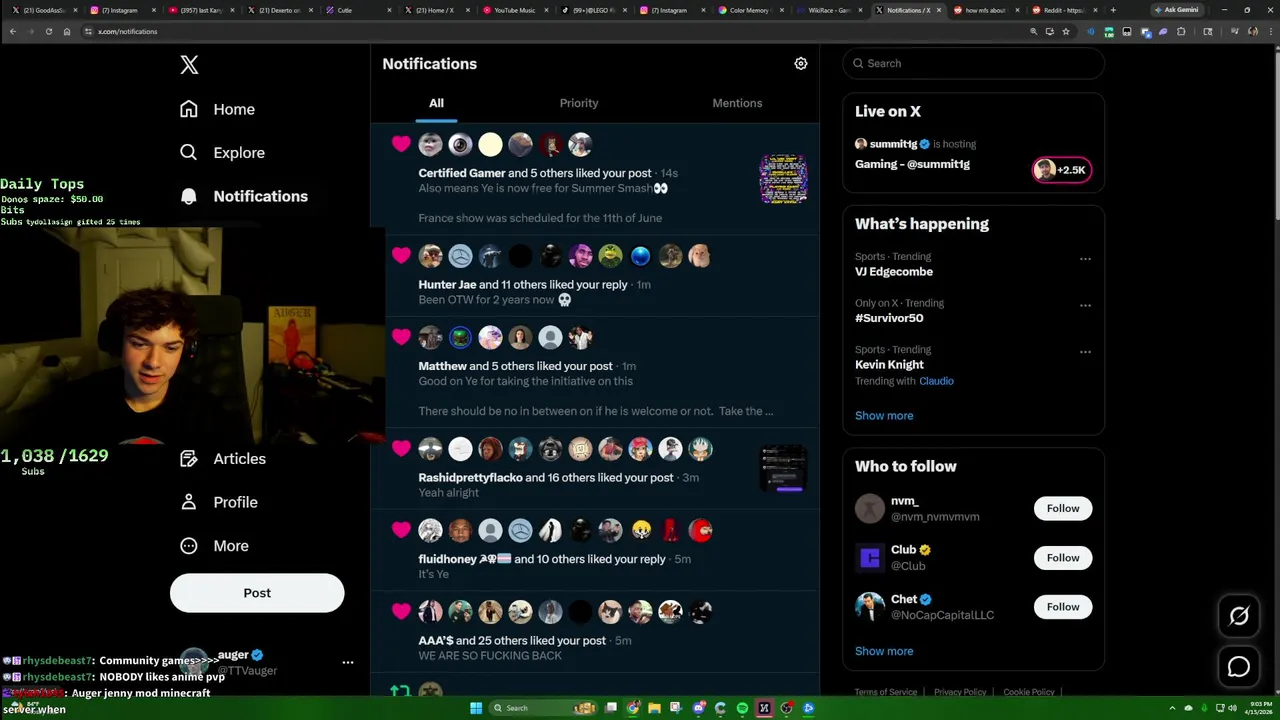The height and width of the screenshot is (720, 1280).
Task: Open the Windows Start menu
Action: pyautogui.click(x=476, y=708)
